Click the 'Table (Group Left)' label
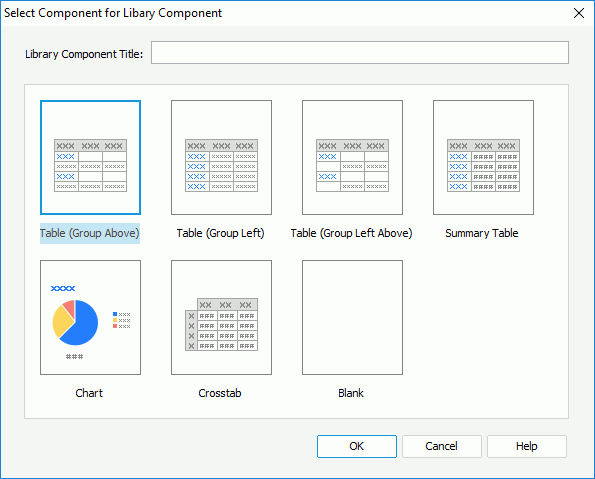 pos(220,233)
